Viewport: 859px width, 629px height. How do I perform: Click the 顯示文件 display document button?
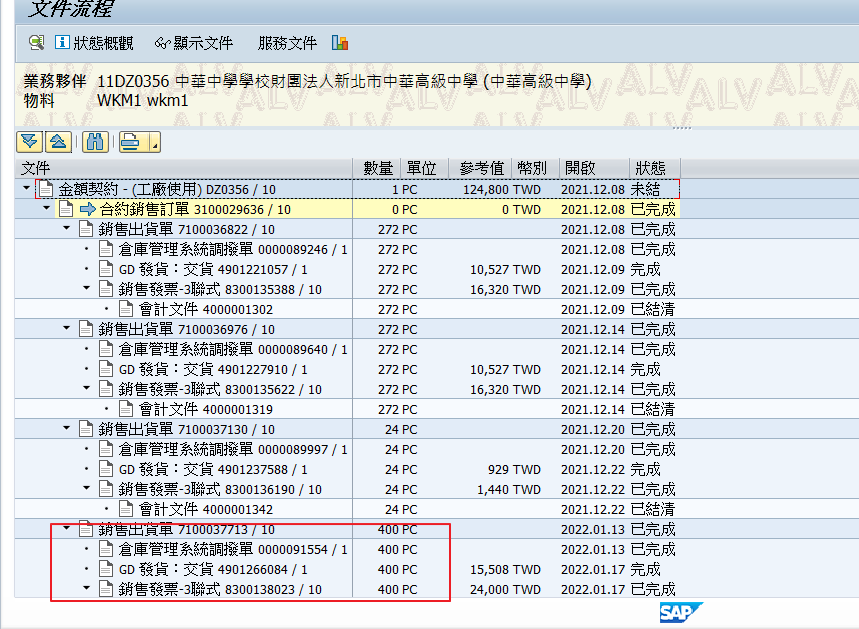tap(194, 43)
